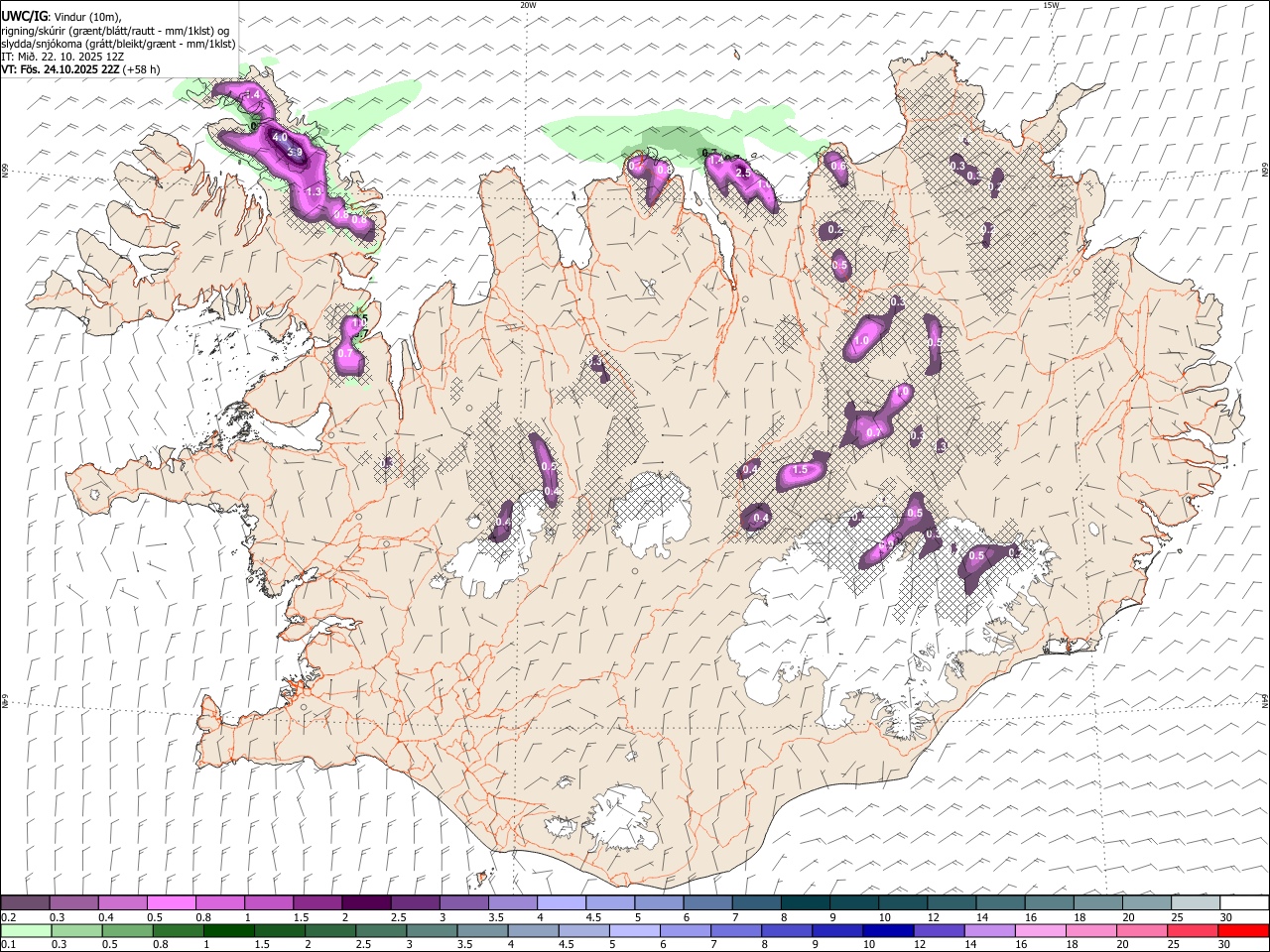Click the white above-30 upper legend swatch

(1244, 903)
